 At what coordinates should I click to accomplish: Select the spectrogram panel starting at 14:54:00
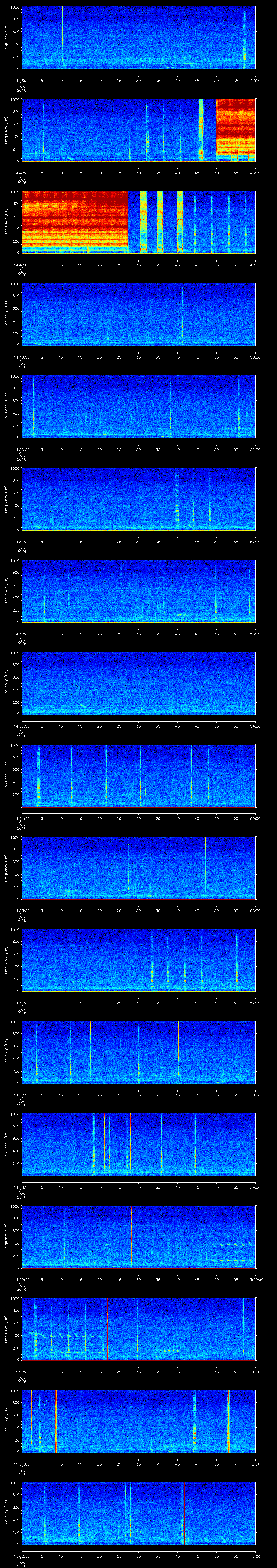click(x=139, y=775)
